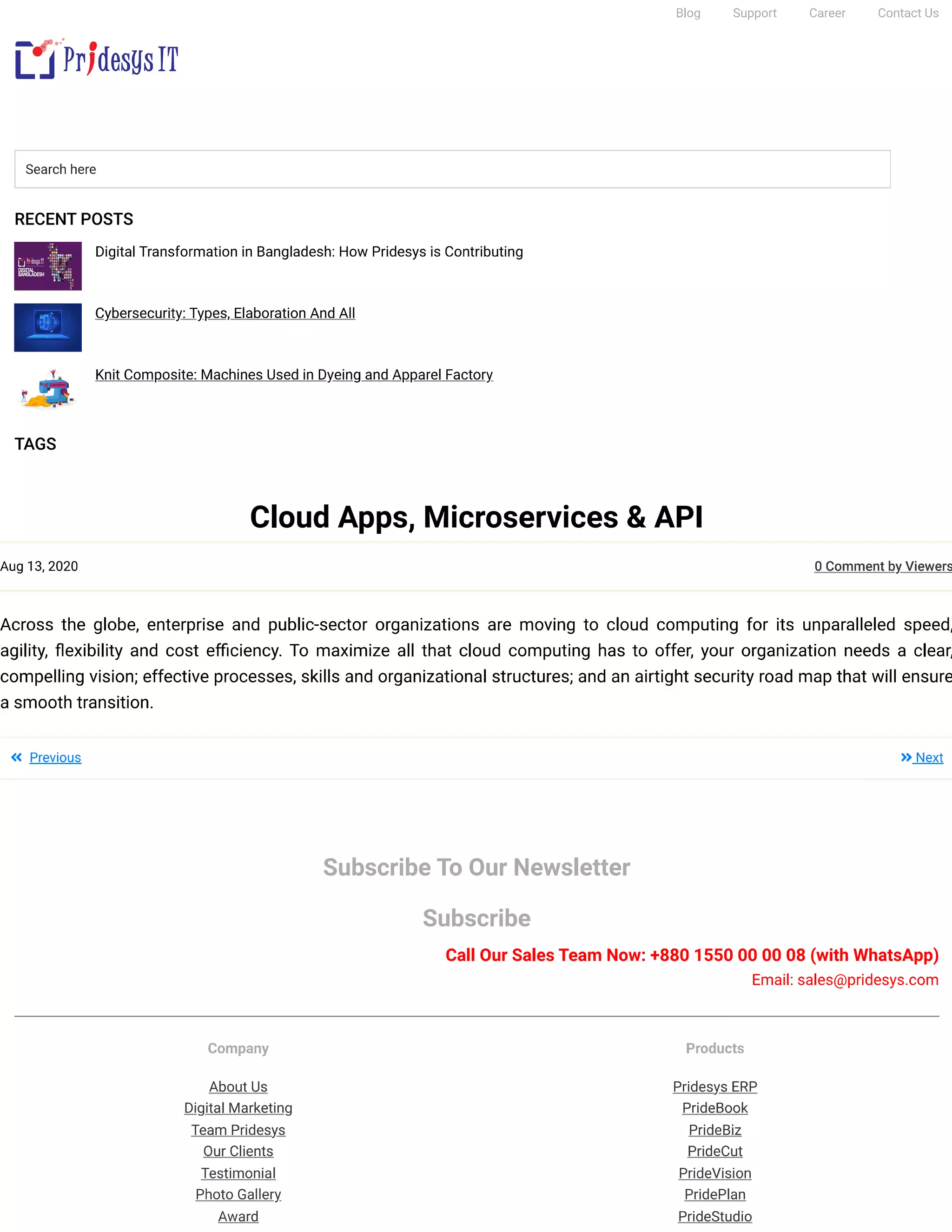Image resolution: width=952 pixels, height=1232 pixels.
Task: Open the Cybersecurity post thumbnail
Action: pyautogui.click(x=48, y=327)
